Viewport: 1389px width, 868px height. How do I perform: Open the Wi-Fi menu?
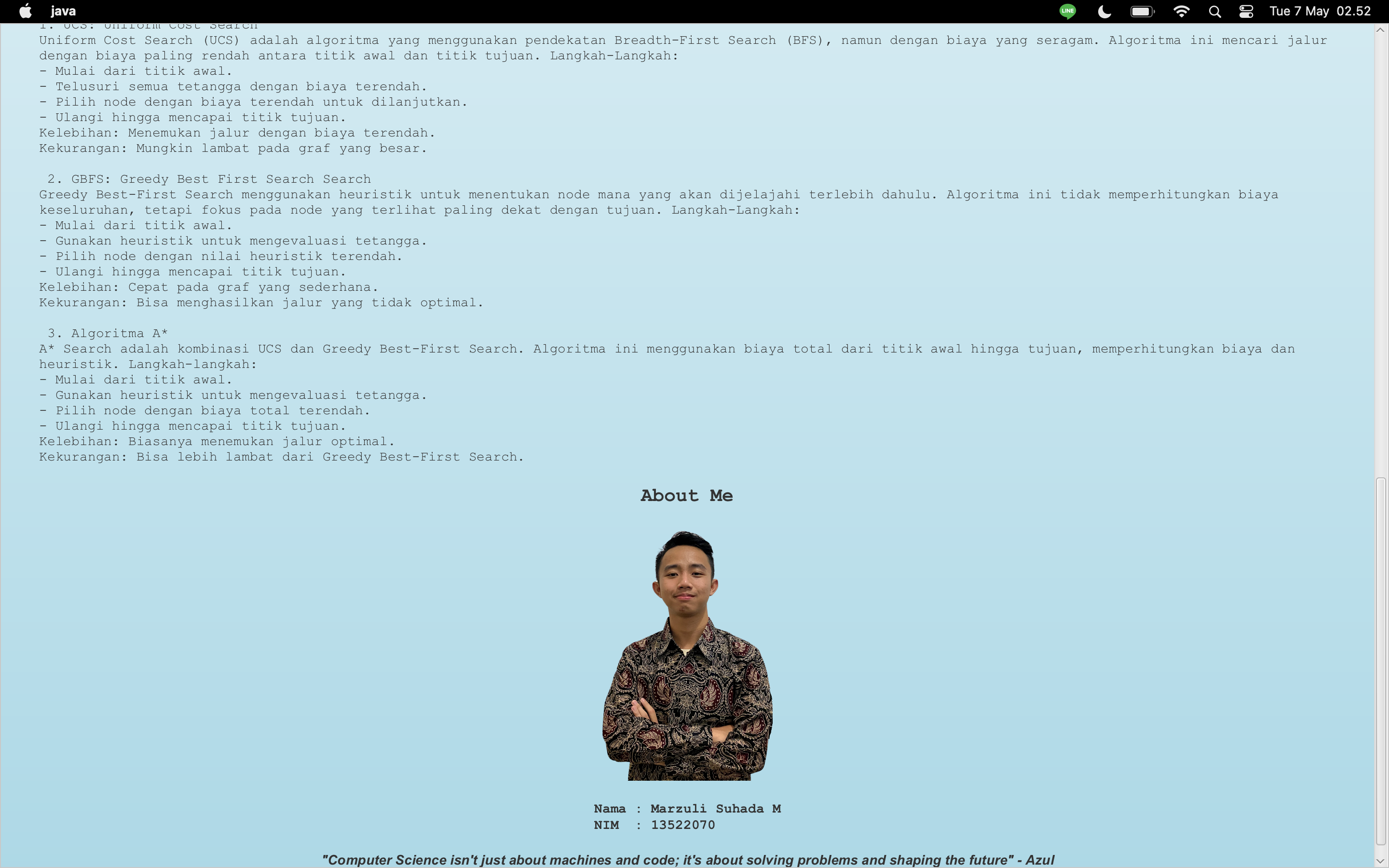coord(1181,11)
